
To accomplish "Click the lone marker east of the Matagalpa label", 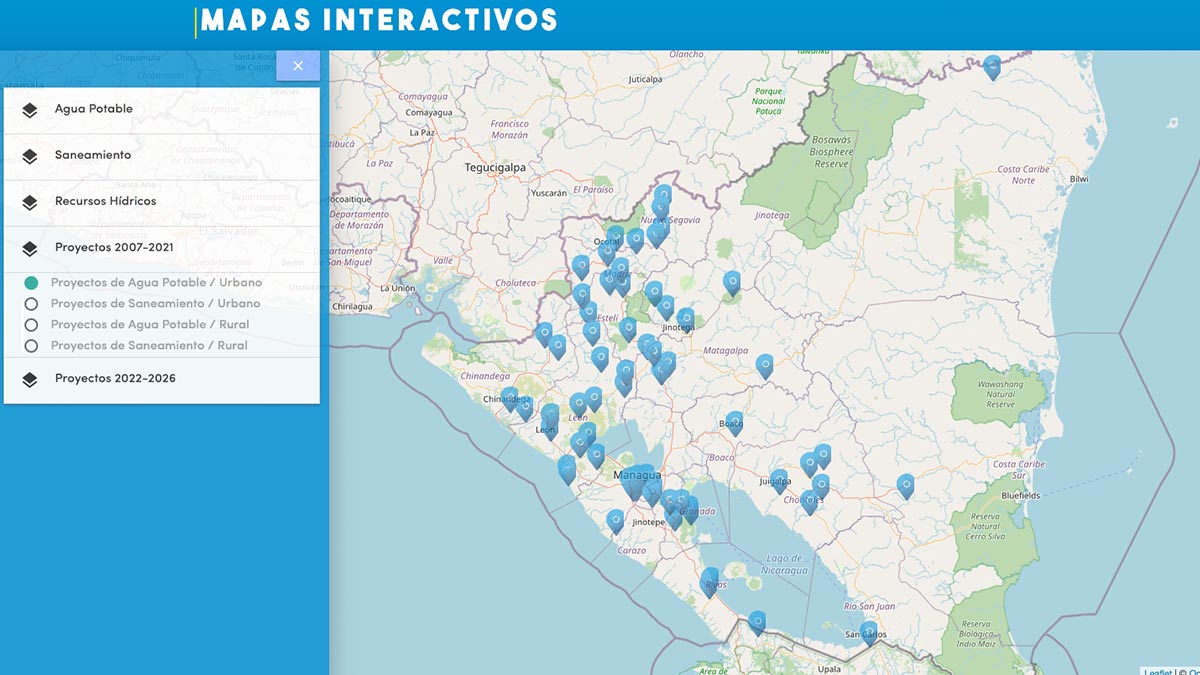I will click(765, 366).
